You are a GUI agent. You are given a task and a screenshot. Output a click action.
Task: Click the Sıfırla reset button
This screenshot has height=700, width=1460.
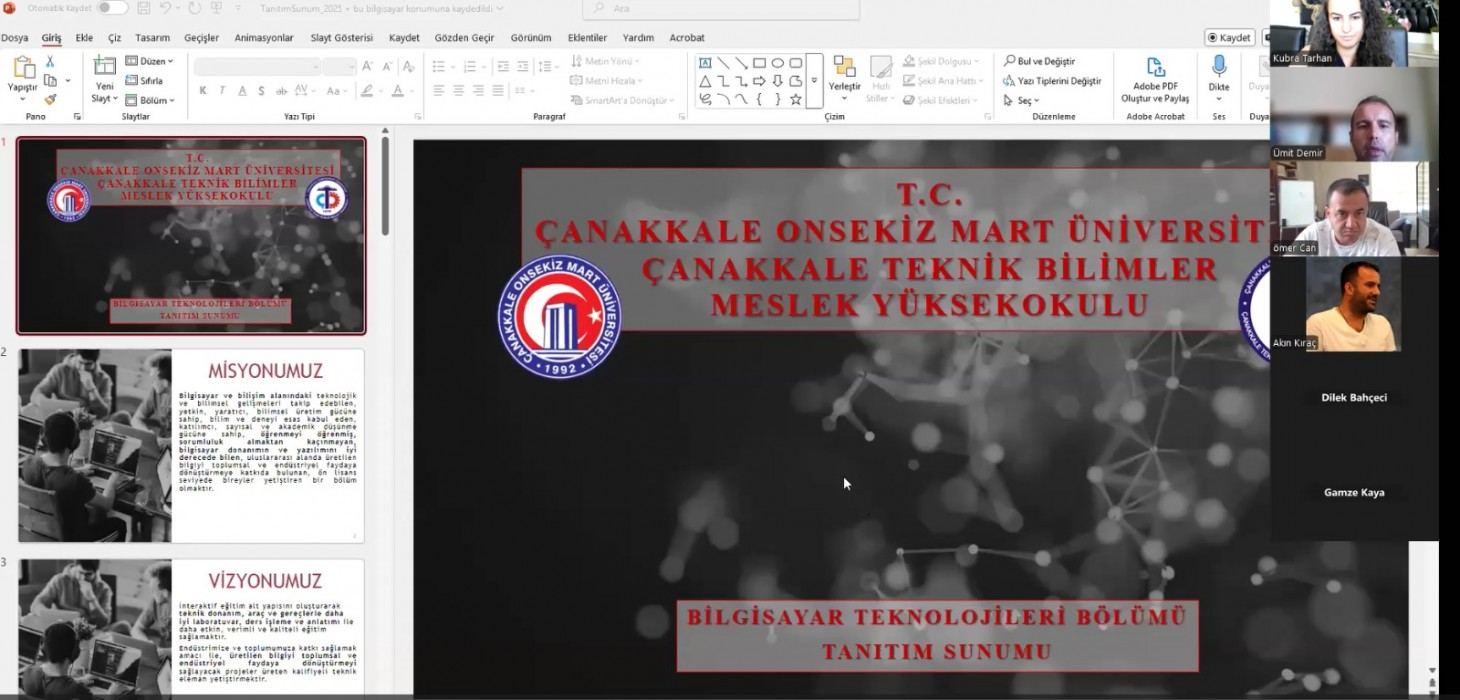[145, 81]
